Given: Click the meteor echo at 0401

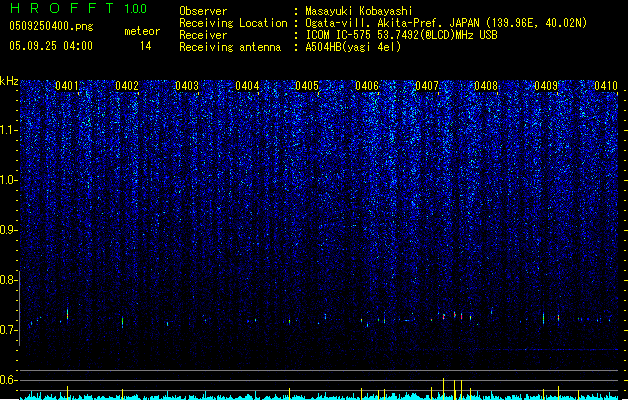Looking at the screenshot, I should coord(67,314).
